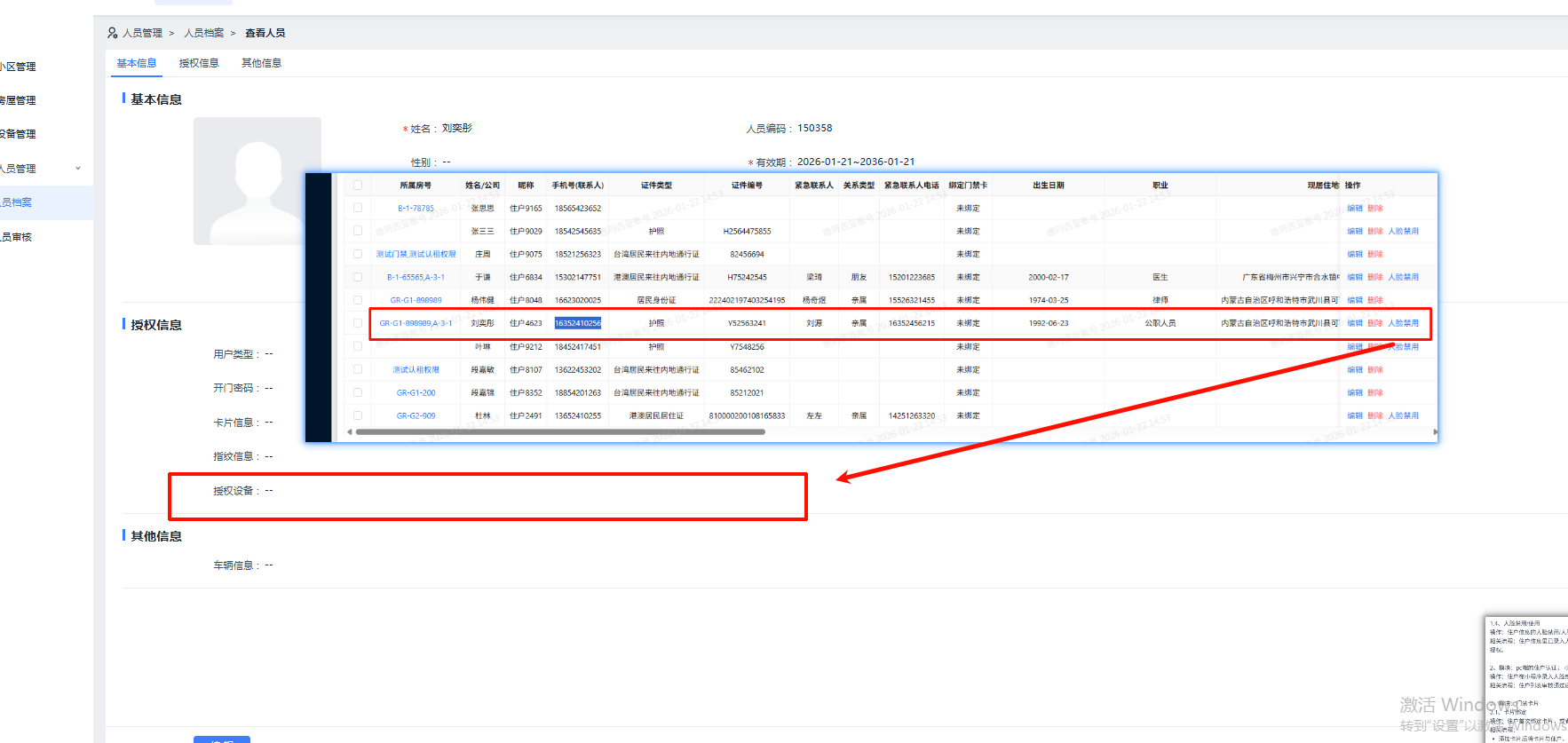Click 人员档案 in the breadcrumb

tap(203, 33)
